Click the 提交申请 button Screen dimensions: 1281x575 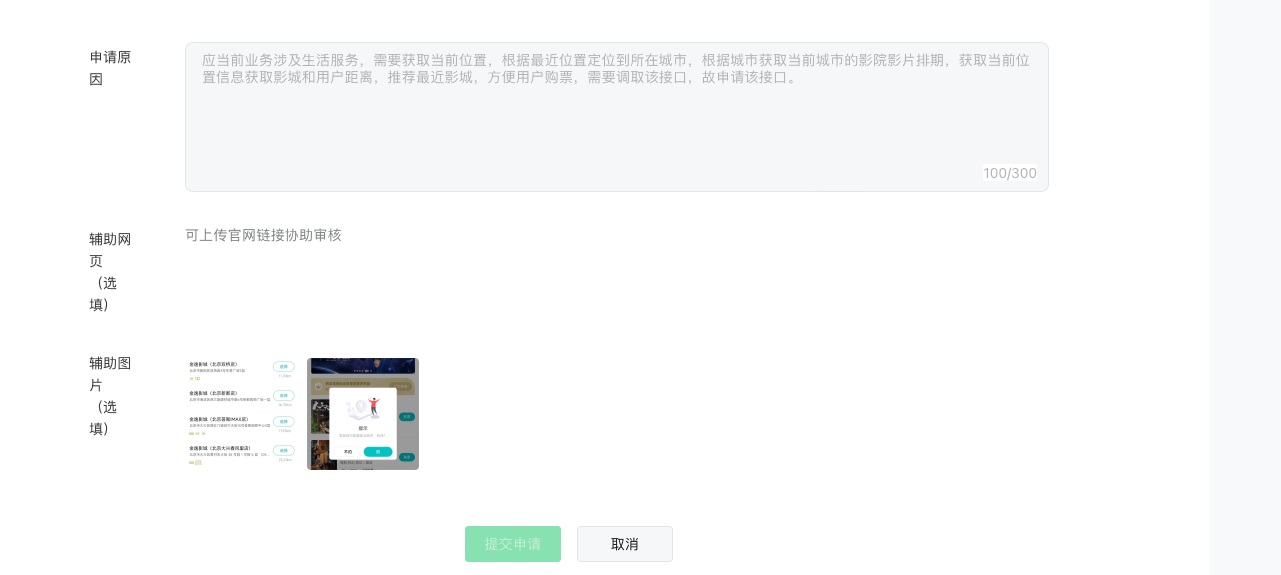513,544
